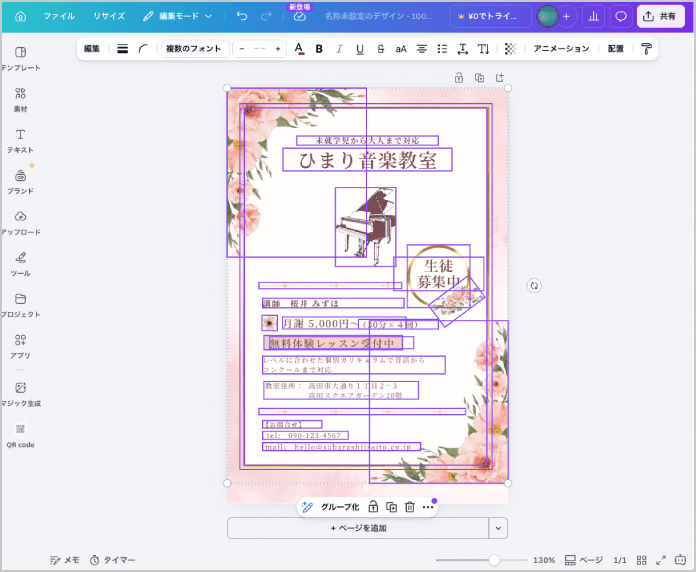696x572 pixels.
Task: Click グループ化 to group elements
Action: click(340, 507)
